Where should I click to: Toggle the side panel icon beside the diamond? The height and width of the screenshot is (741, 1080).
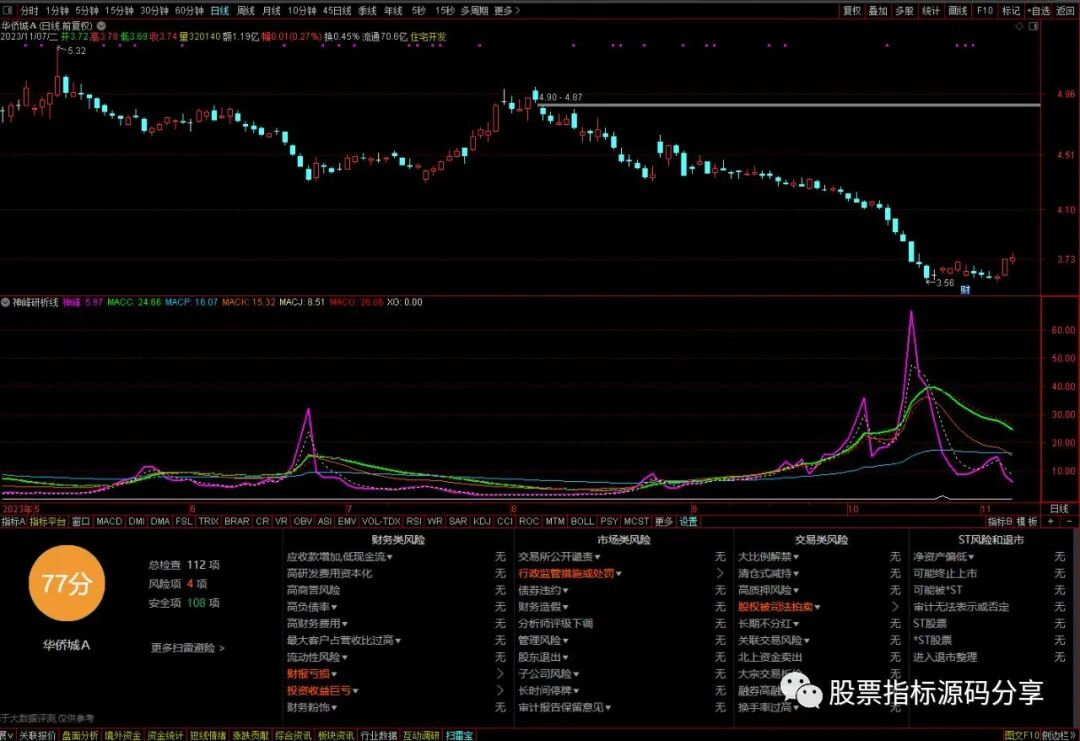1033,26
